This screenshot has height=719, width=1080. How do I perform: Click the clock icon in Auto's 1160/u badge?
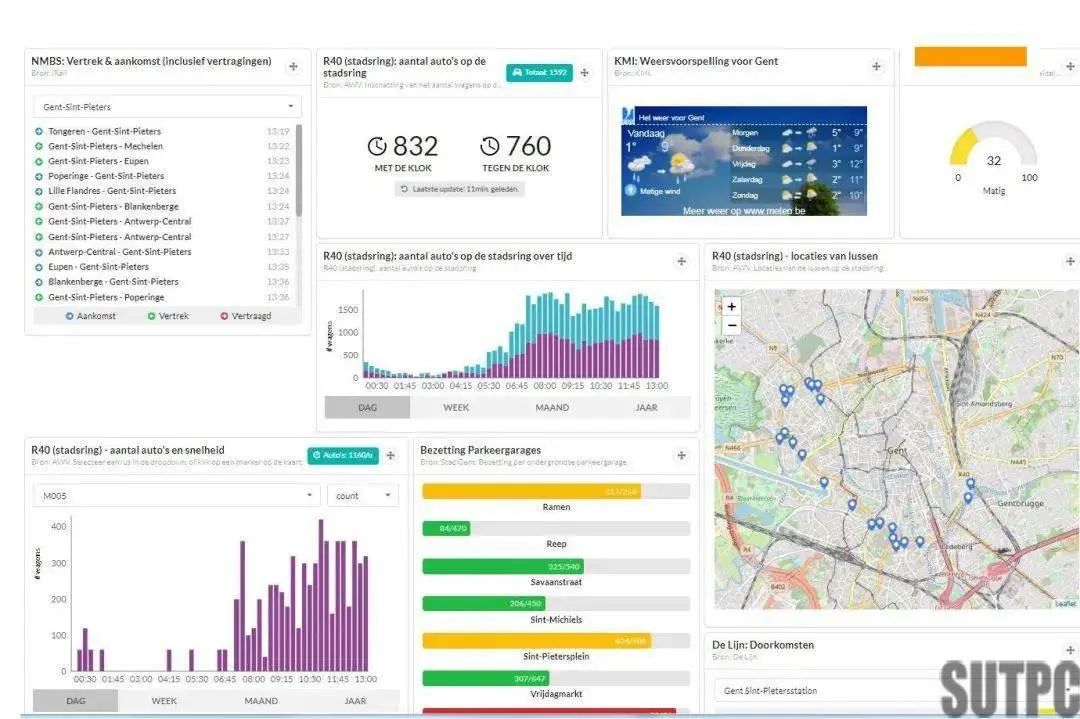(x=316, y=455)
